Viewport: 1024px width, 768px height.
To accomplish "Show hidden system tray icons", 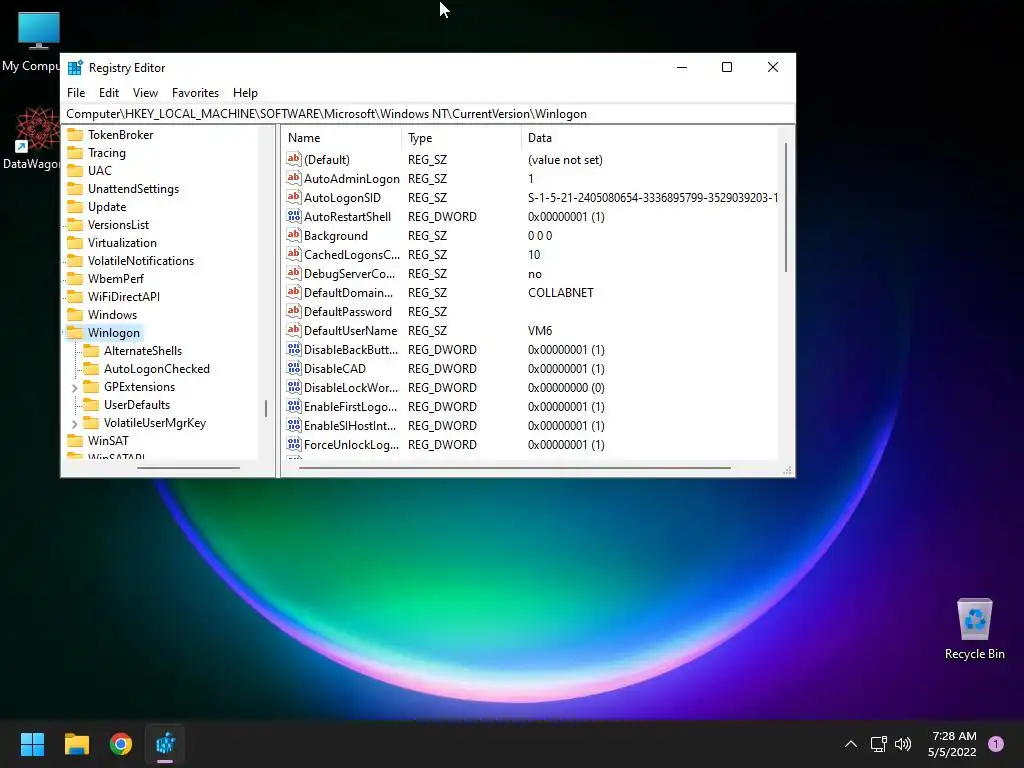I will 851,744.
